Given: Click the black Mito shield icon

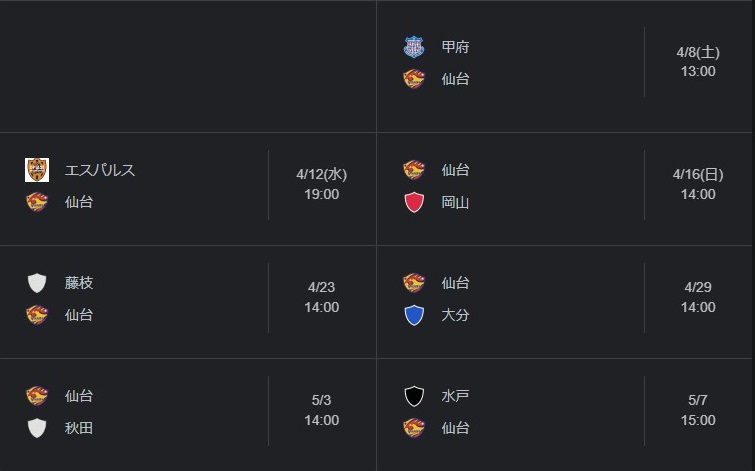Looking at the screenshot, I should pos(414,396).
